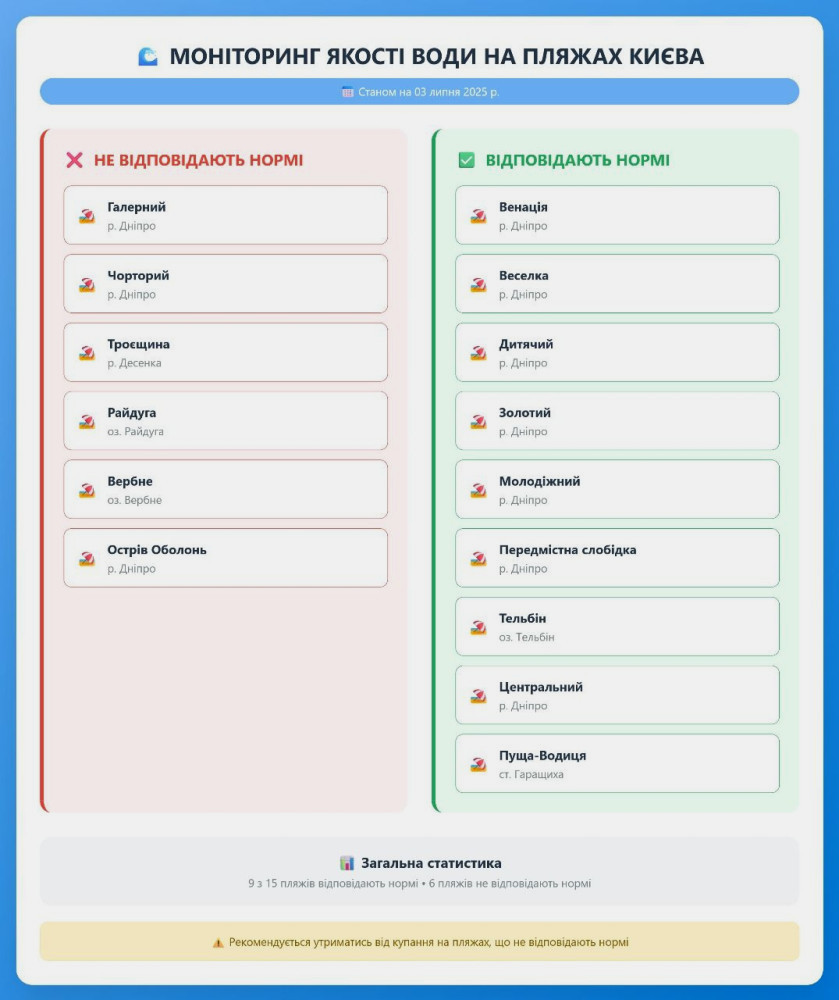Click the warning triangle icon in the yellow banner
This screenshot has height=1000, width=839.
(218, 942)
